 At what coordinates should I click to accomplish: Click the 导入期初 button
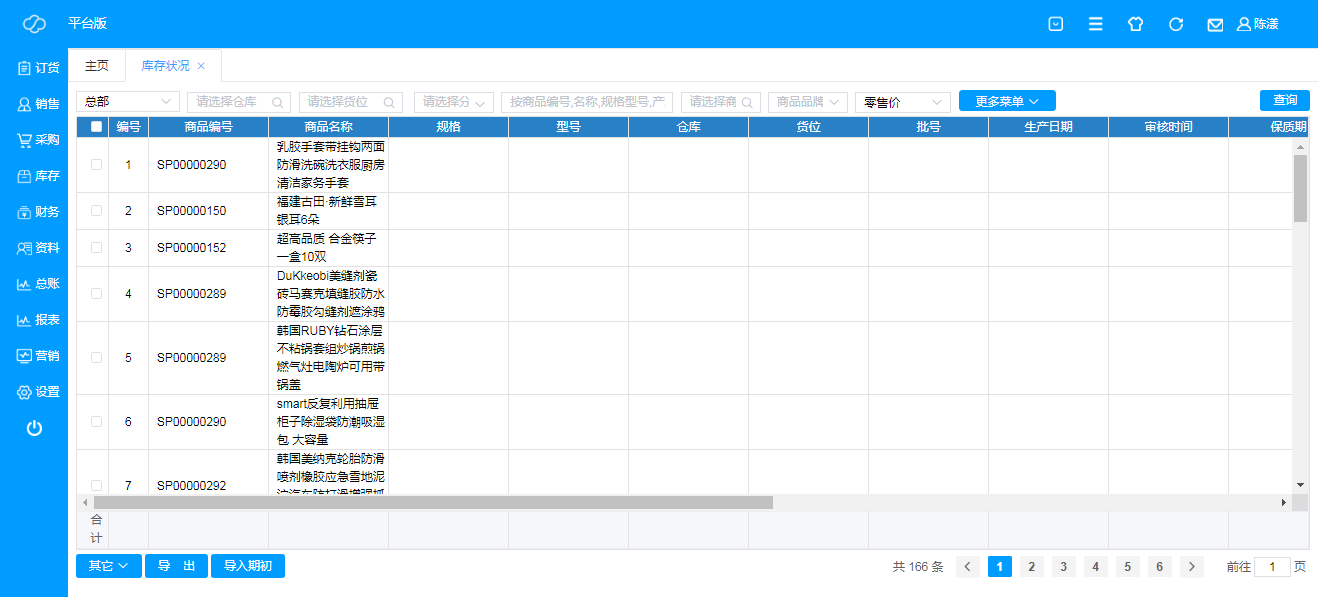(248, 566)
